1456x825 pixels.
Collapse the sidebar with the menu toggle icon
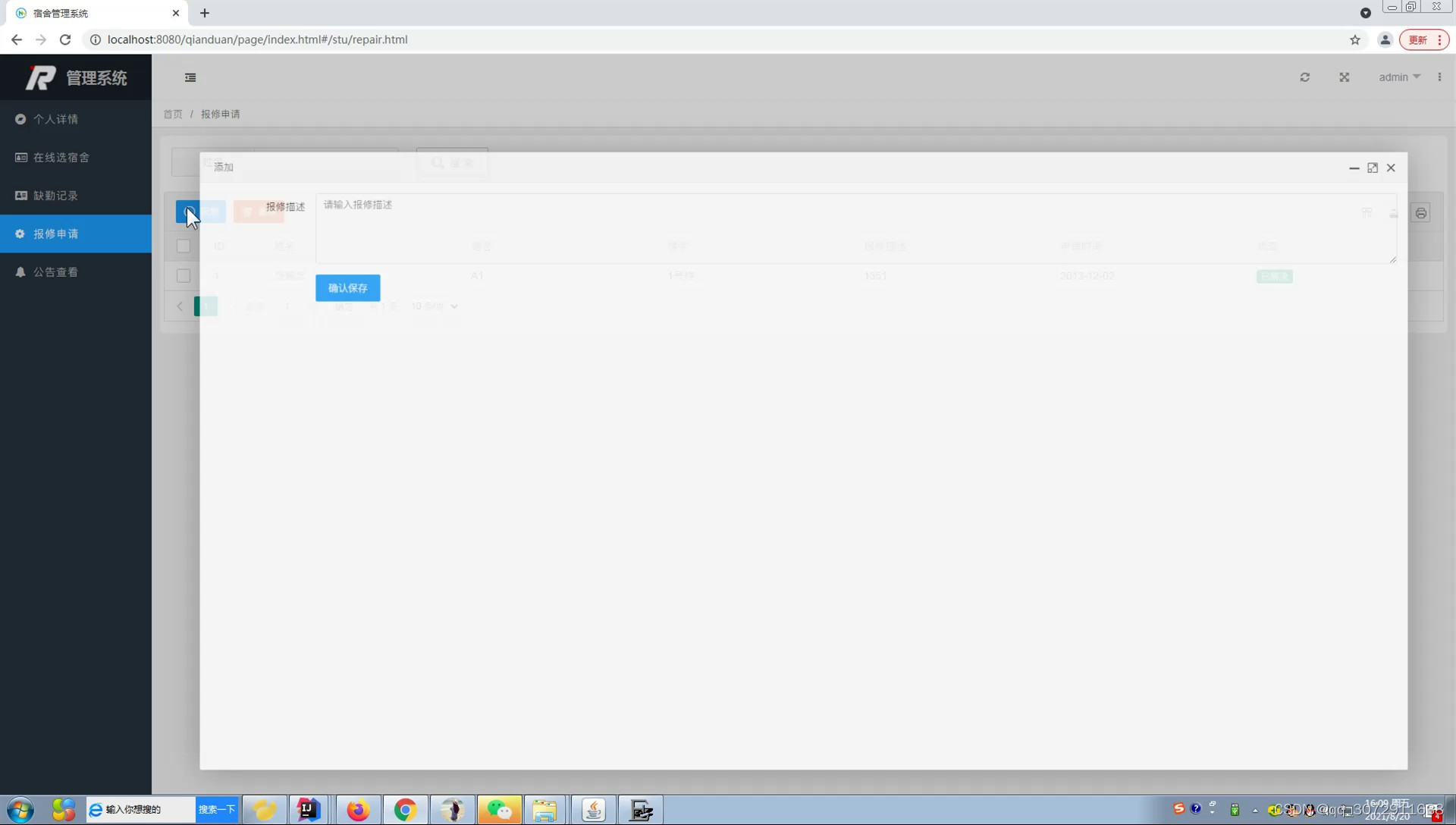point(190,77)
